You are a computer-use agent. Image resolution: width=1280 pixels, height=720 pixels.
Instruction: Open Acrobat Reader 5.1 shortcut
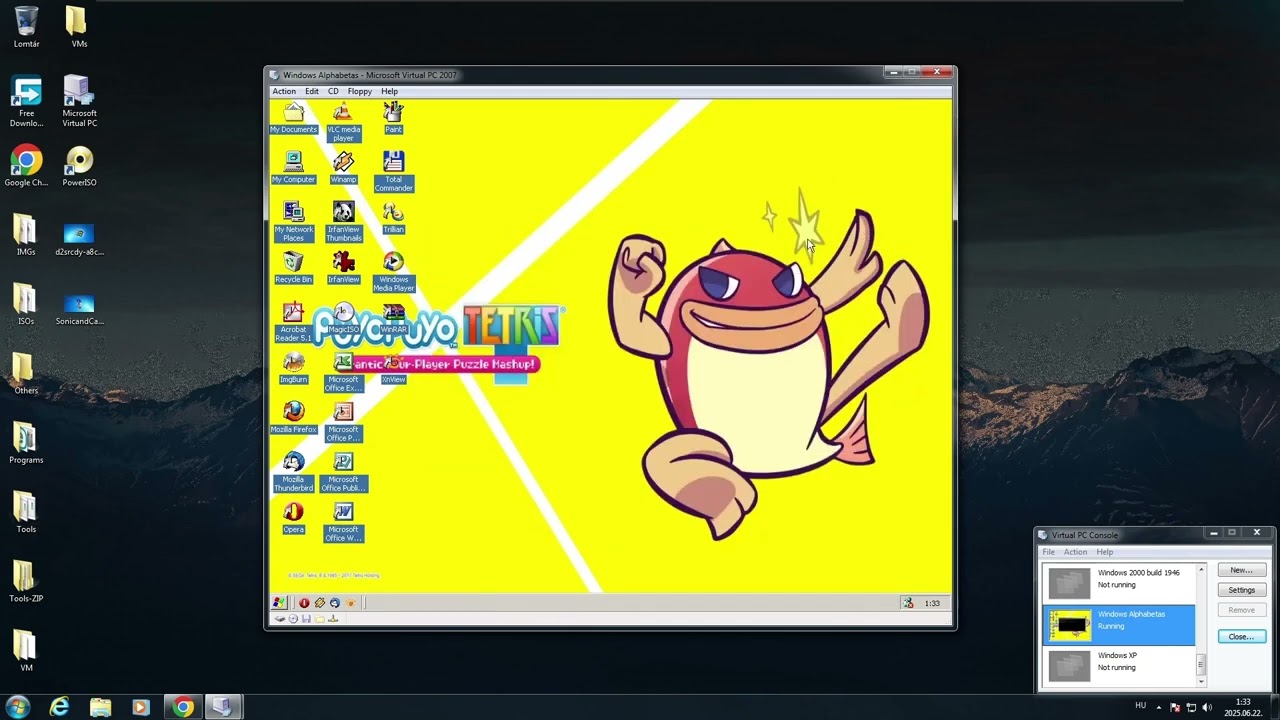click(293, 322)
